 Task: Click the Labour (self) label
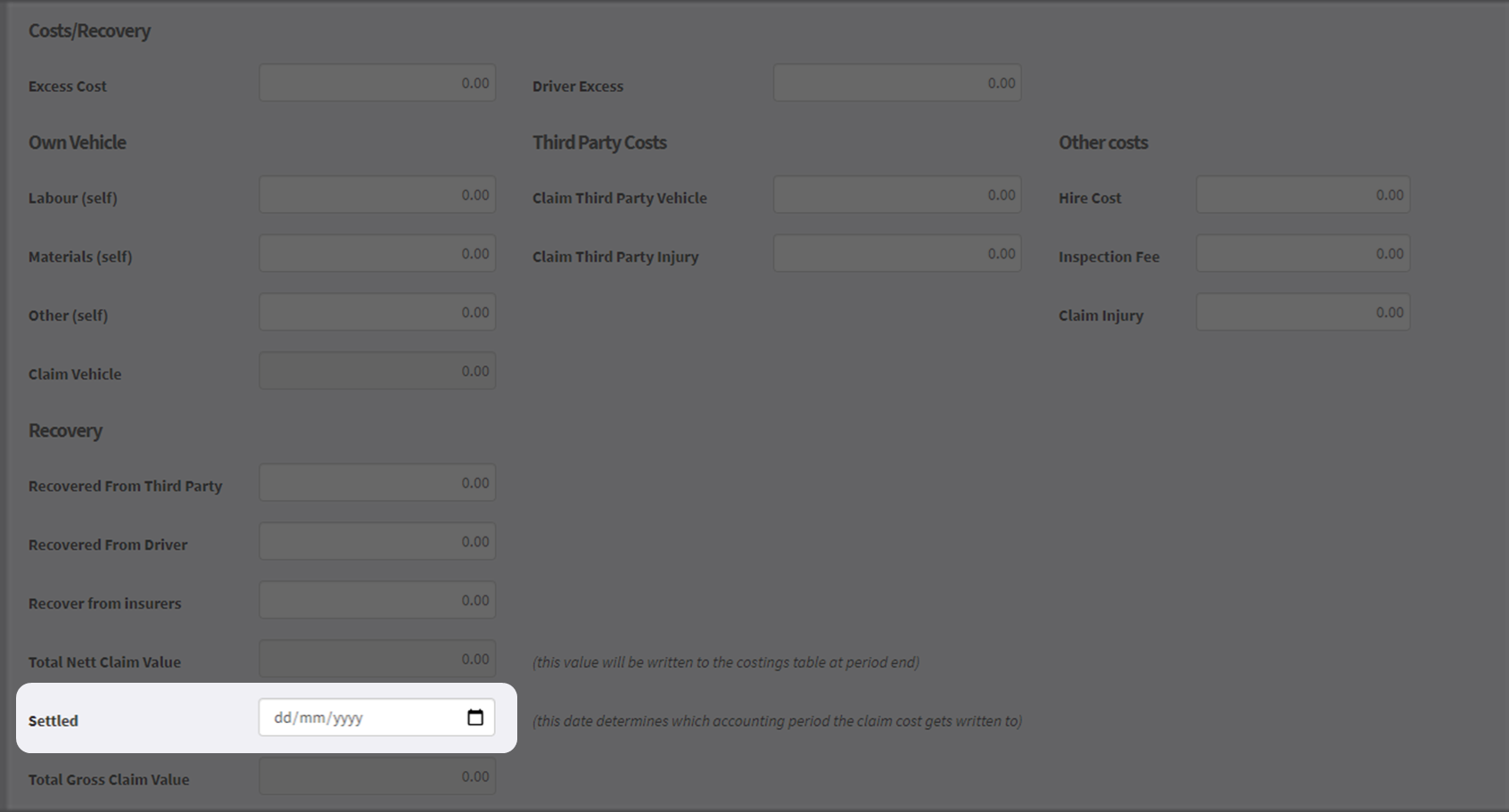click(x=73, y=198)
